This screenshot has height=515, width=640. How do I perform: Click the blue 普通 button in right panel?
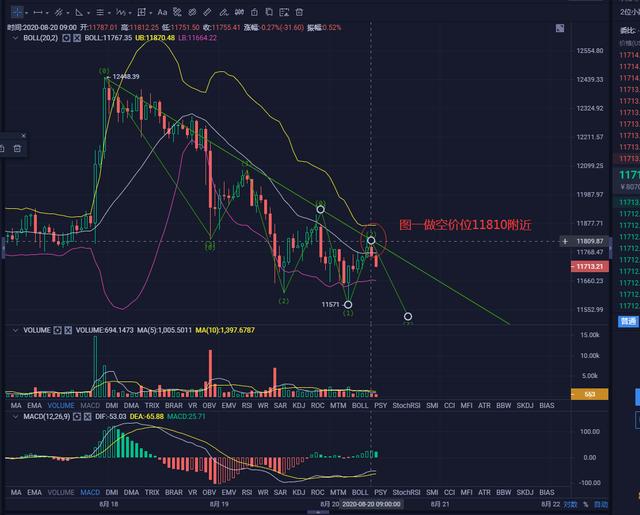pos(628,321)
